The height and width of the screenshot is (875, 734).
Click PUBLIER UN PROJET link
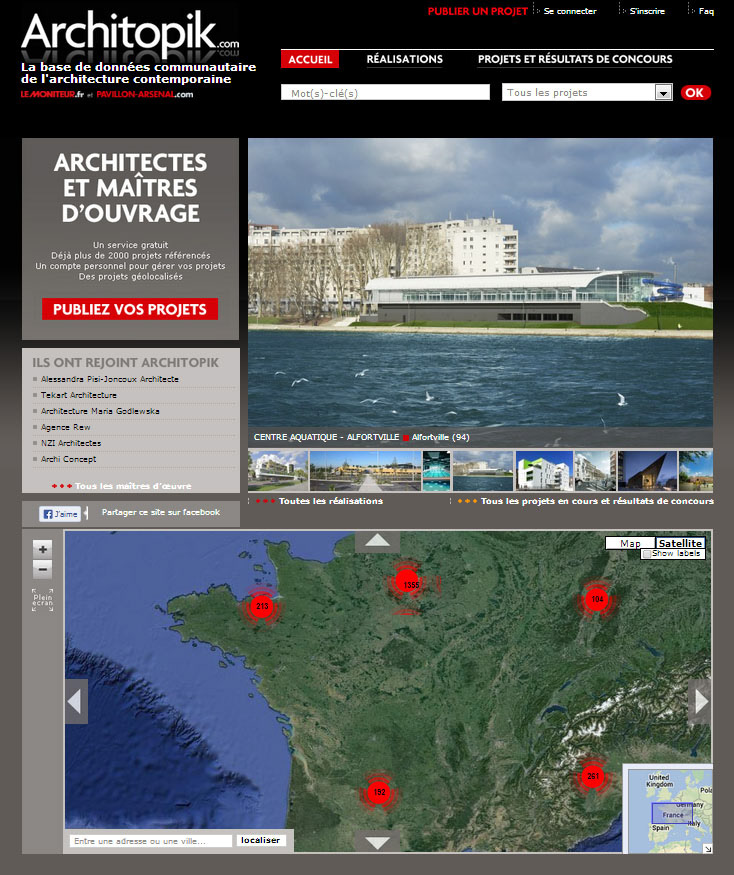[477, 11]
